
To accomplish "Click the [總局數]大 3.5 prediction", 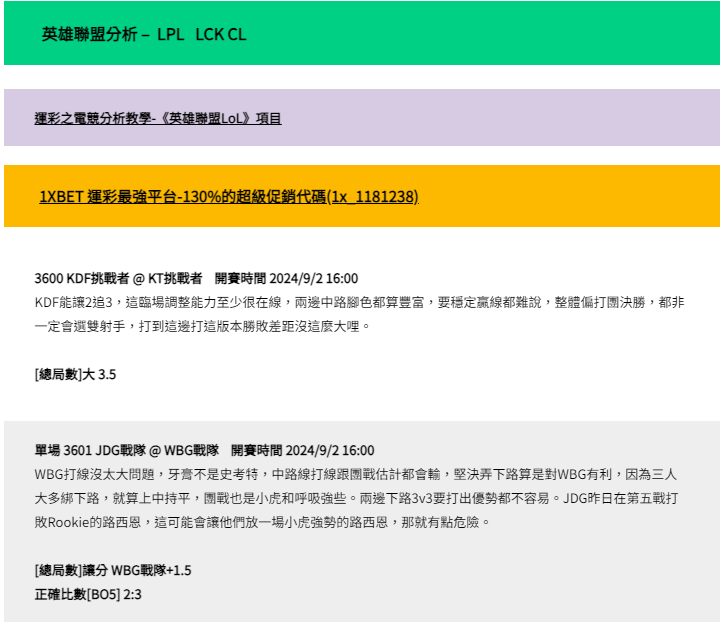I will 75,374.
